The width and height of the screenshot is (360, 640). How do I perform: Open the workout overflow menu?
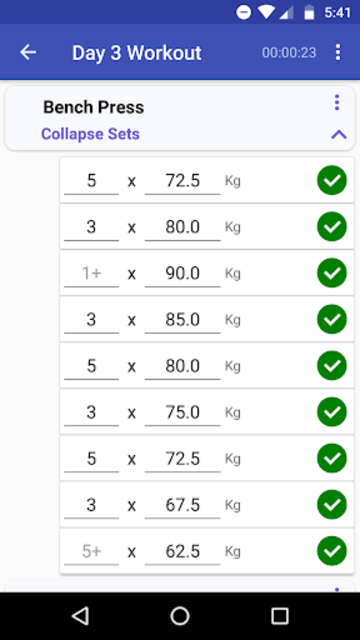(338, 53)
